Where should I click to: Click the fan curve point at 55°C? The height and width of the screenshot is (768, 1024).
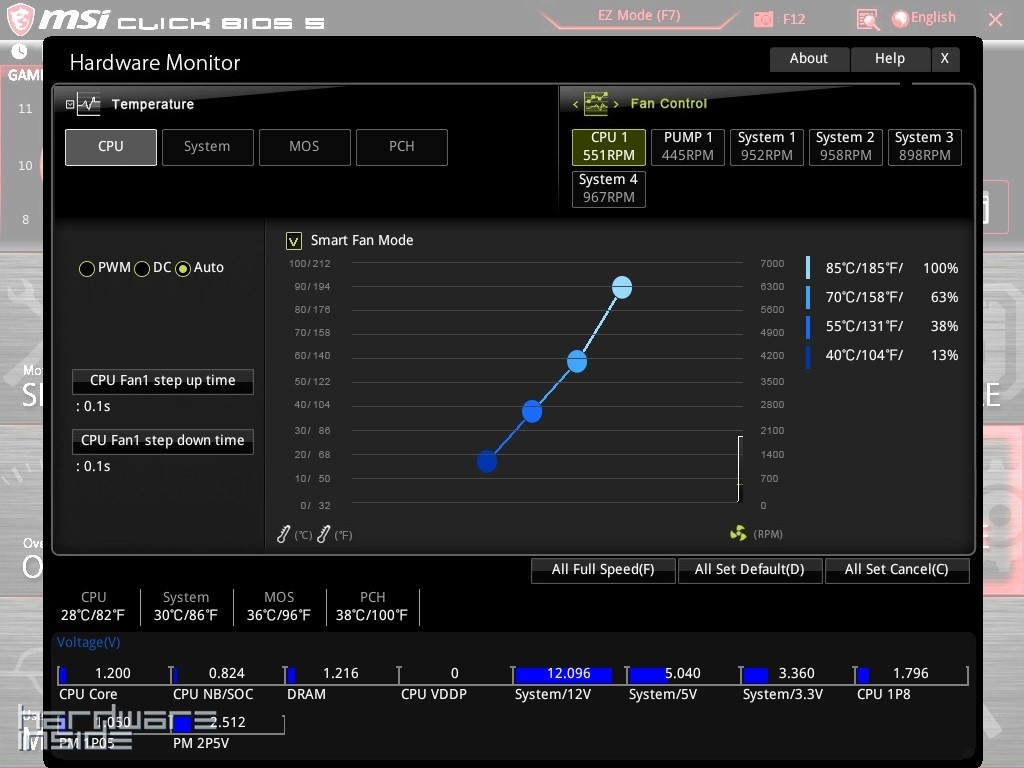532,411
